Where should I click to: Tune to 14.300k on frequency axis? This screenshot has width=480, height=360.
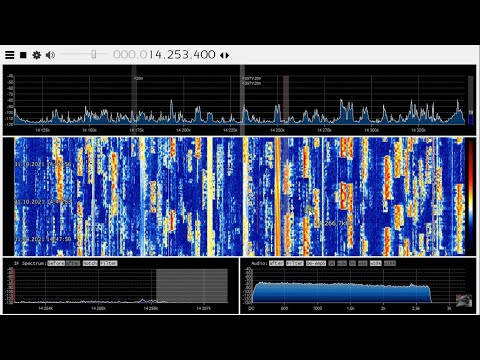(371, 130)
